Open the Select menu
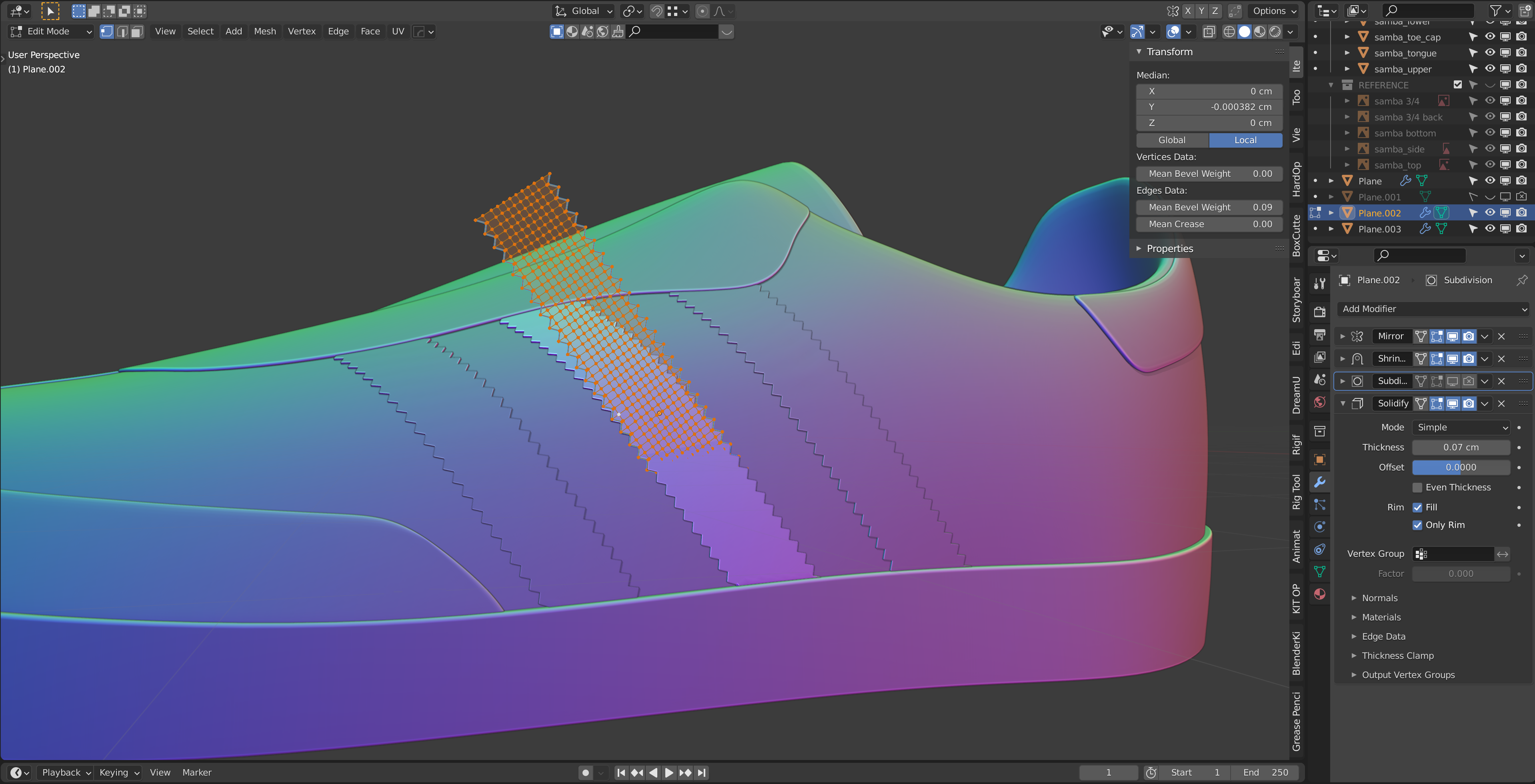Image resolution: width=1535 pixels, height=784 pixels. point(200,32)
